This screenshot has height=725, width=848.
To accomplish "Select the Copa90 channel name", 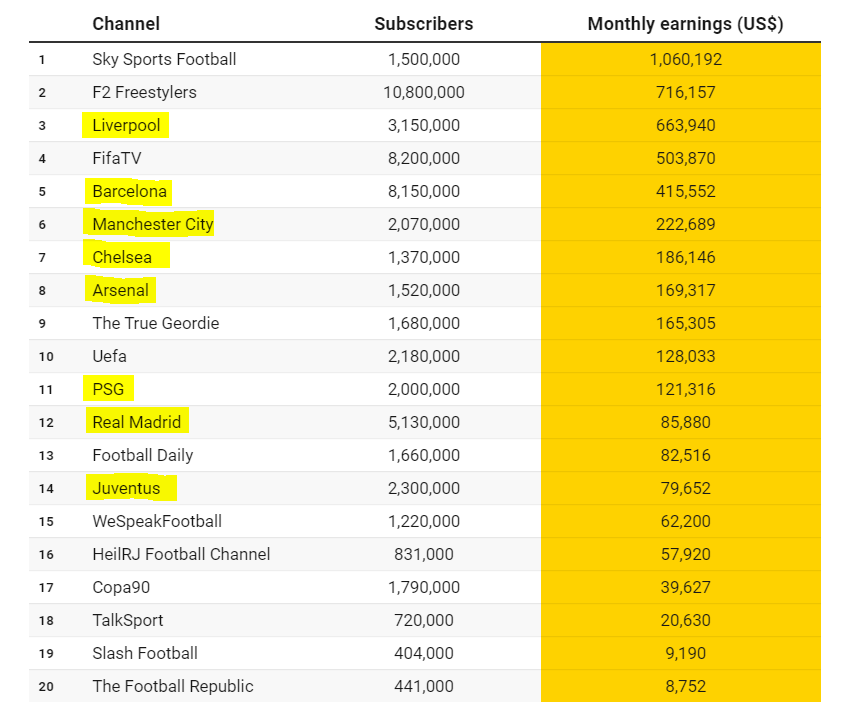I will (x=121, y=587).
